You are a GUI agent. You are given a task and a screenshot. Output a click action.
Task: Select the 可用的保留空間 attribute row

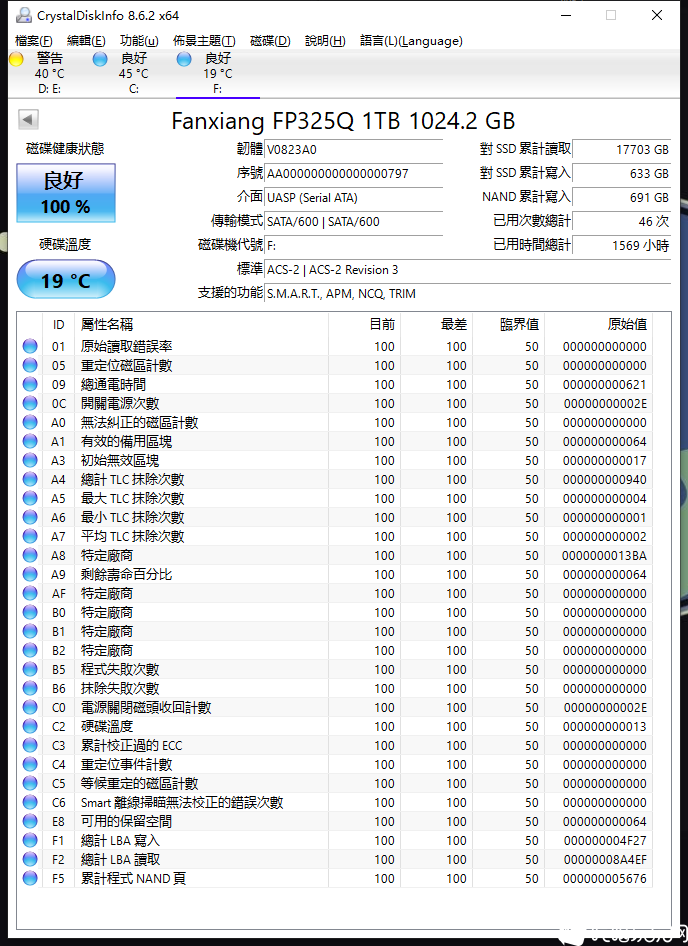pos(336,821)
